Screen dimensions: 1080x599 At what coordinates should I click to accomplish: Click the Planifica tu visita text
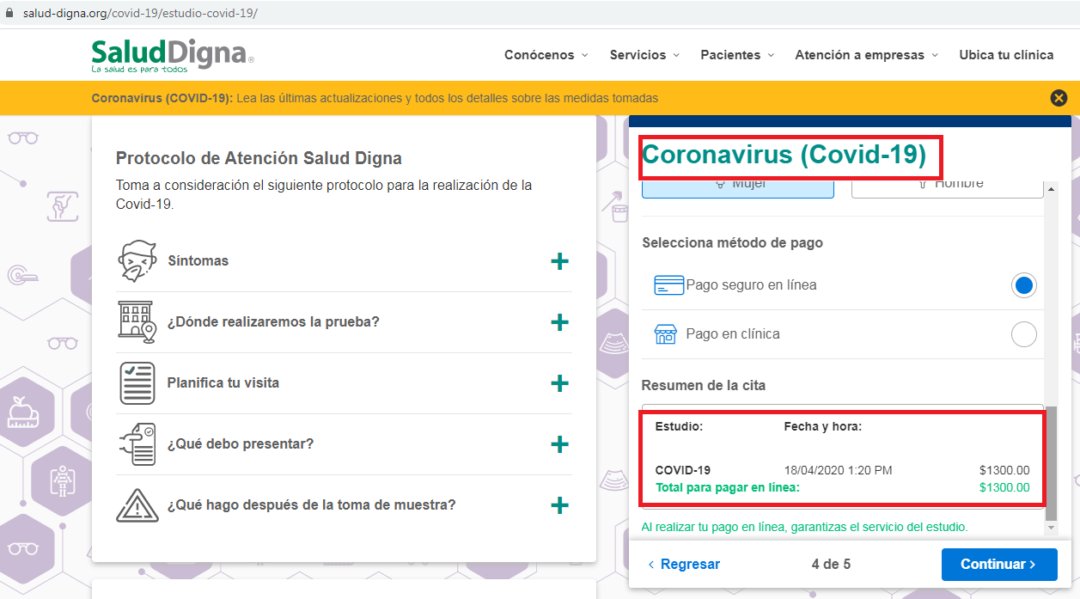tap(222, 383)
